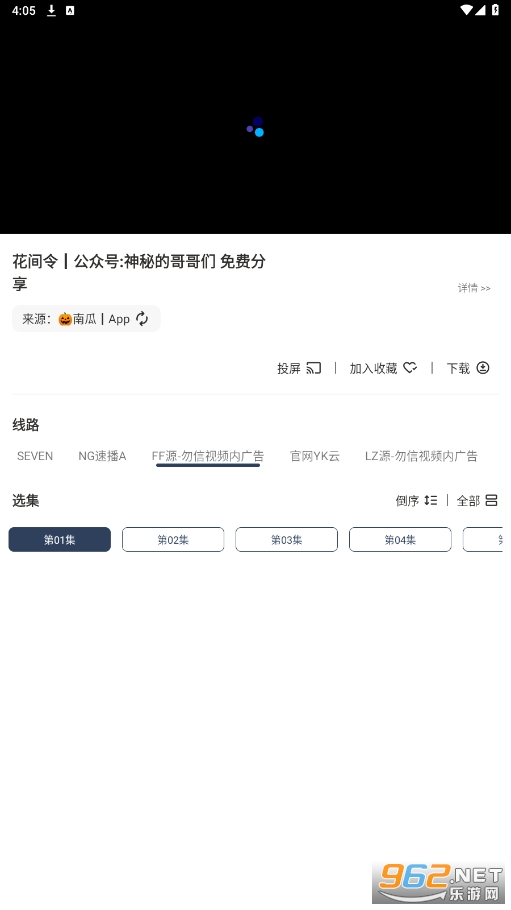Viewport: 511px width, 910px height.
Task: Tap the all episodes grid icon
Action: point(491,500)
